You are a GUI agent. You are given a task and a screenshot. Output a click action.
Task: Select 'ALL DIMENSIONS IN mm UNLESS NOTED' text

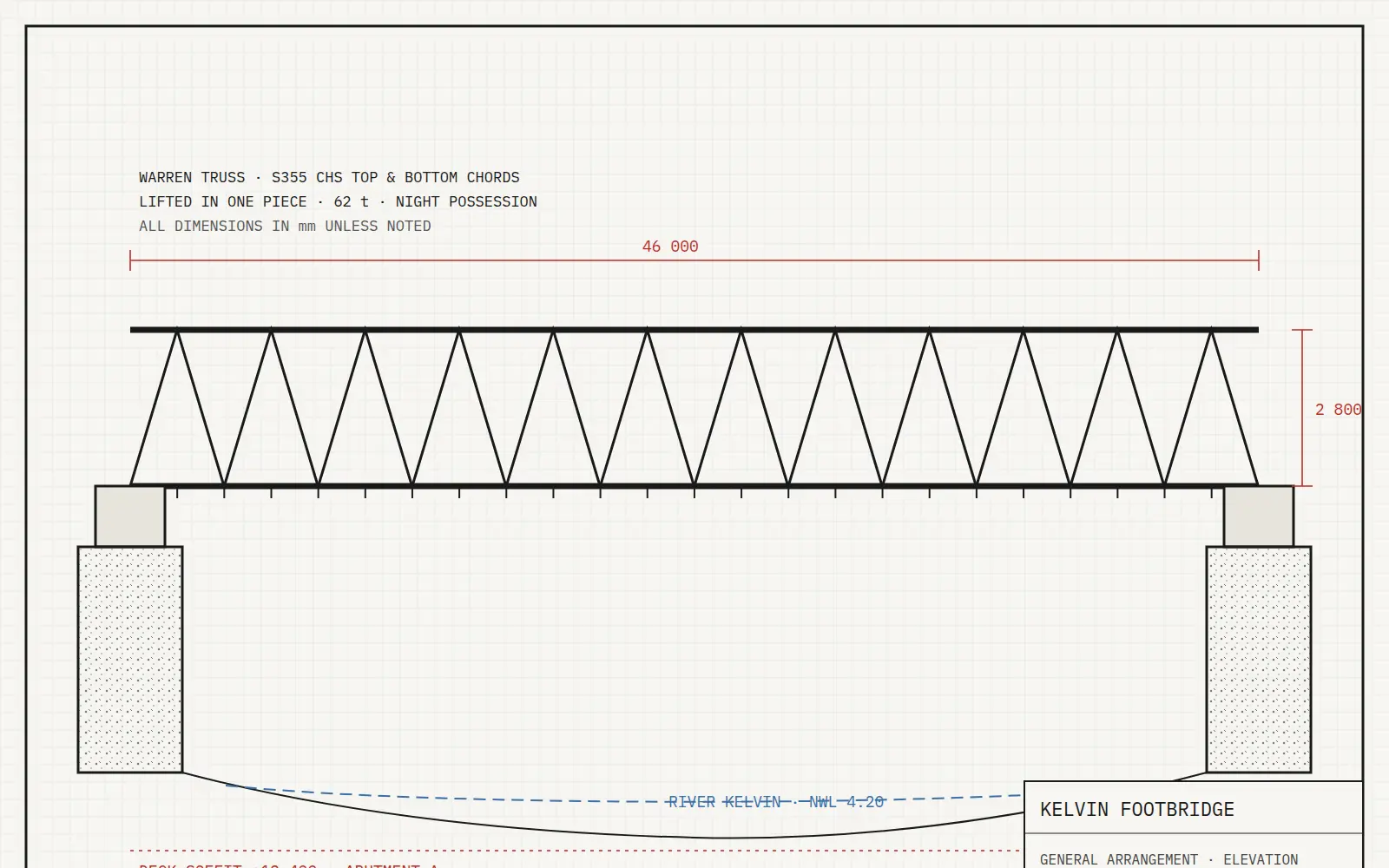click(285, 226)
